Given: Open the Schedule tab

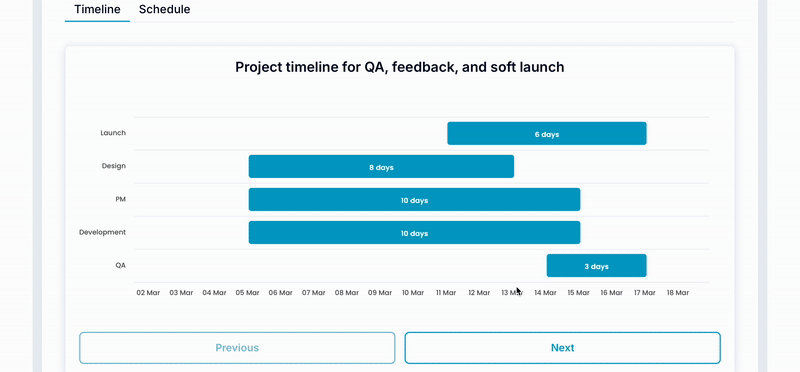Looking at the screenshot, I should coord(164,9).
